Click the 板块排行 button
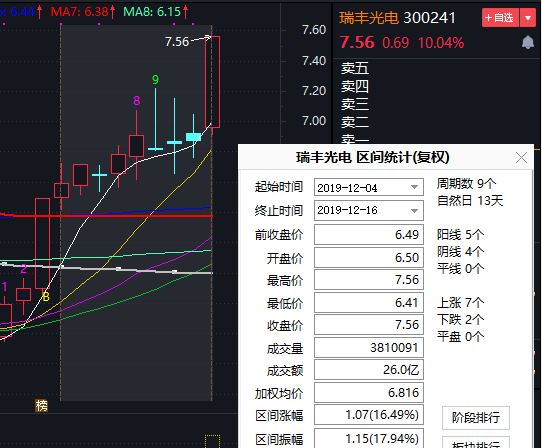The height and width of the screenshot is (448, 542). point(476,443)
